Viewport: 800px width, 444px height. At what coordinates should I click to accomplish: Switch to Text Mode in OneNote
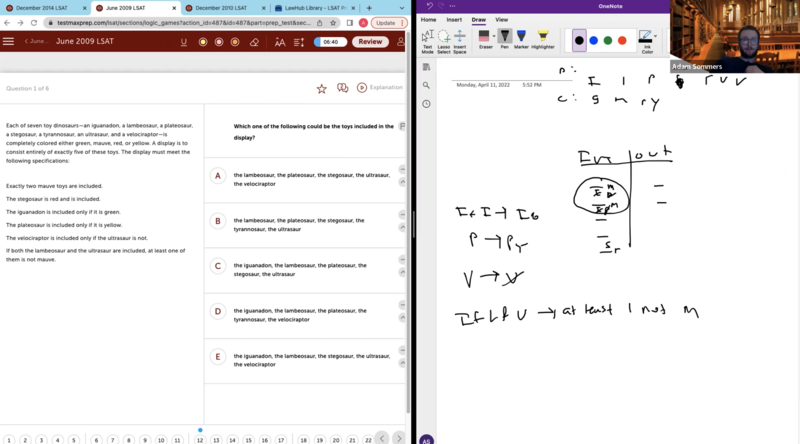coord(427,40)
